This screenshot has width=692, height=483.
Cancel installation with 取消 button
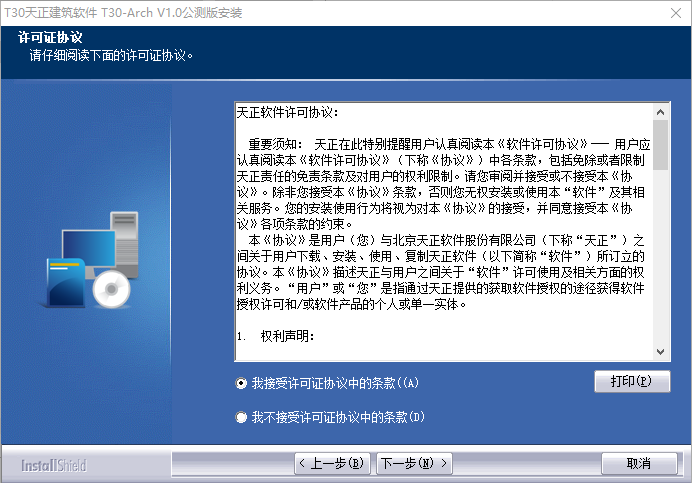click(x=639, y=463)
